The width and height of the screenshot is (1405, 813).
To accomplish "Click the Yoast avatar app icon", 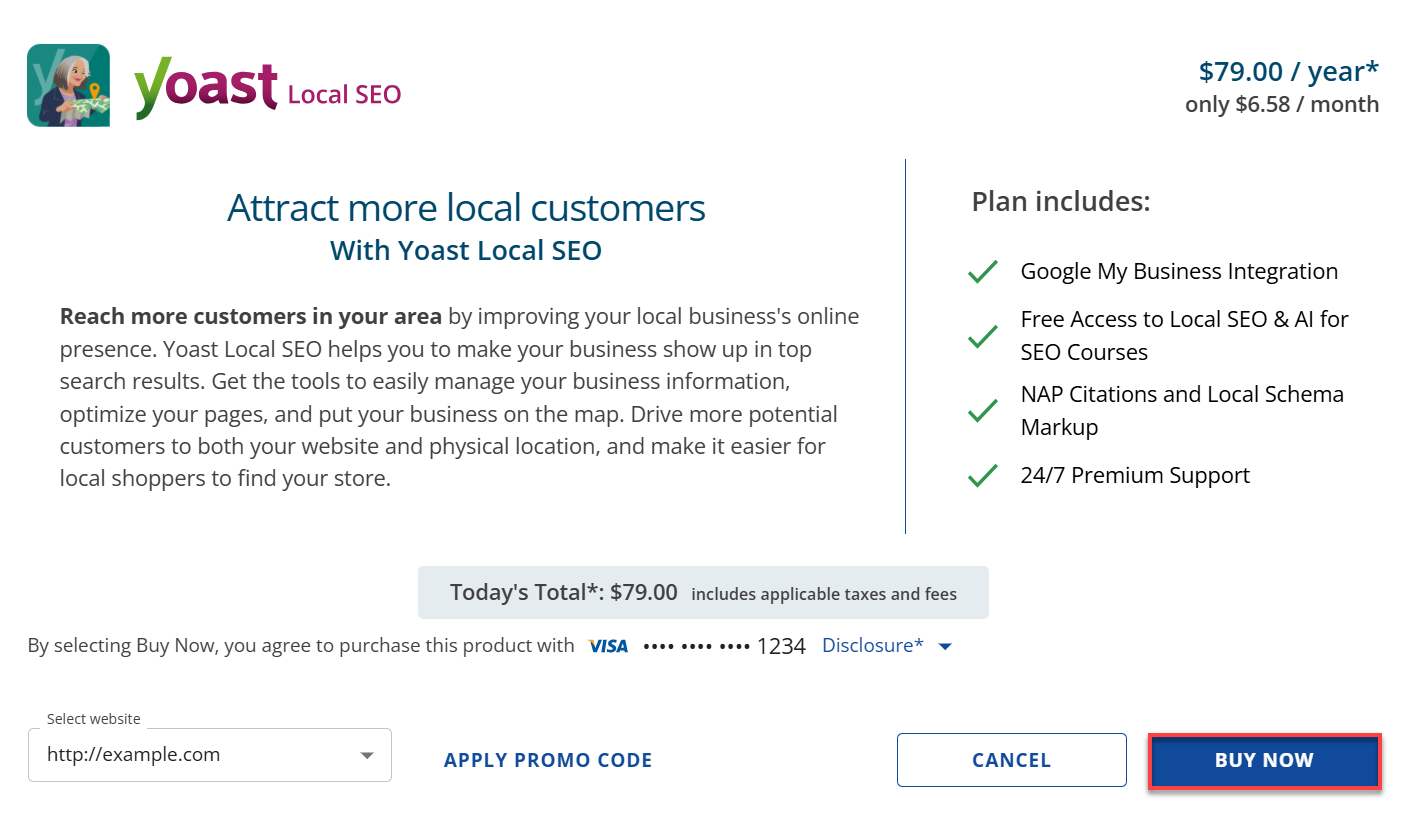I will click(x=68, y=85).
